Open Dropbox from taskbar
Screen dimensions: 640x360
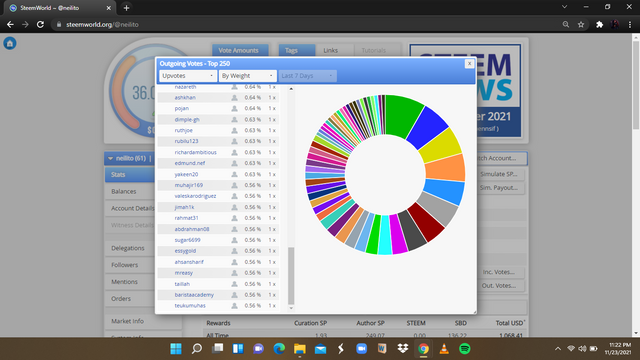point(402,349)
